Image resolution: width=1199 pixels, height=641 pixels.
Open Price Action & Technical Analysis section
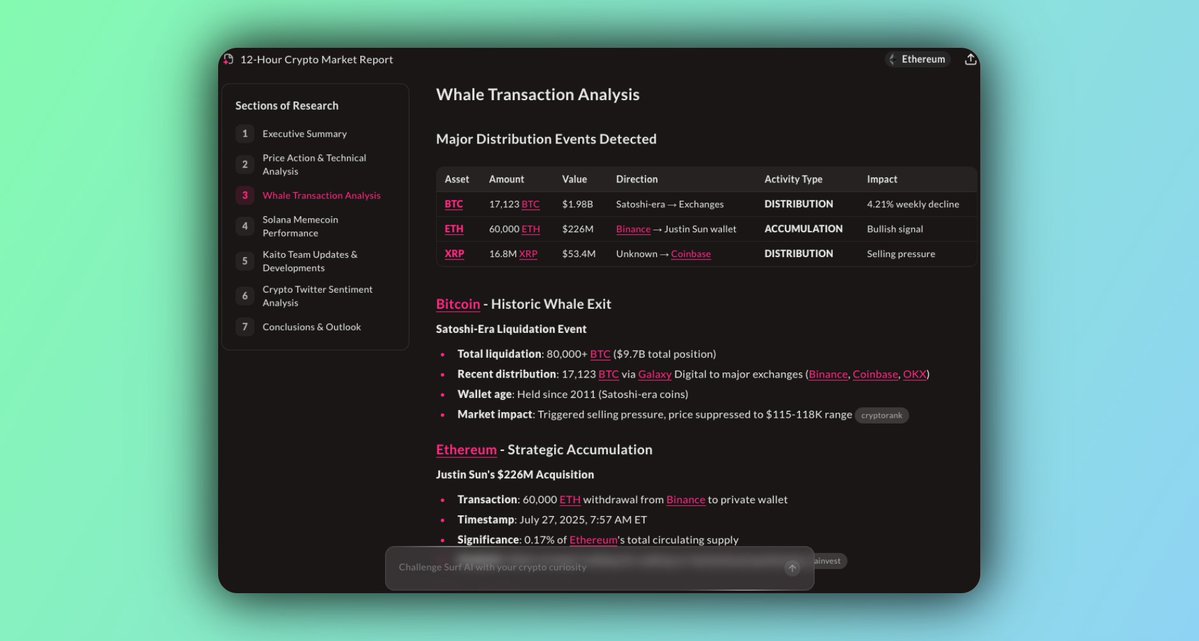pyautogui.click(x=314, y=164)
